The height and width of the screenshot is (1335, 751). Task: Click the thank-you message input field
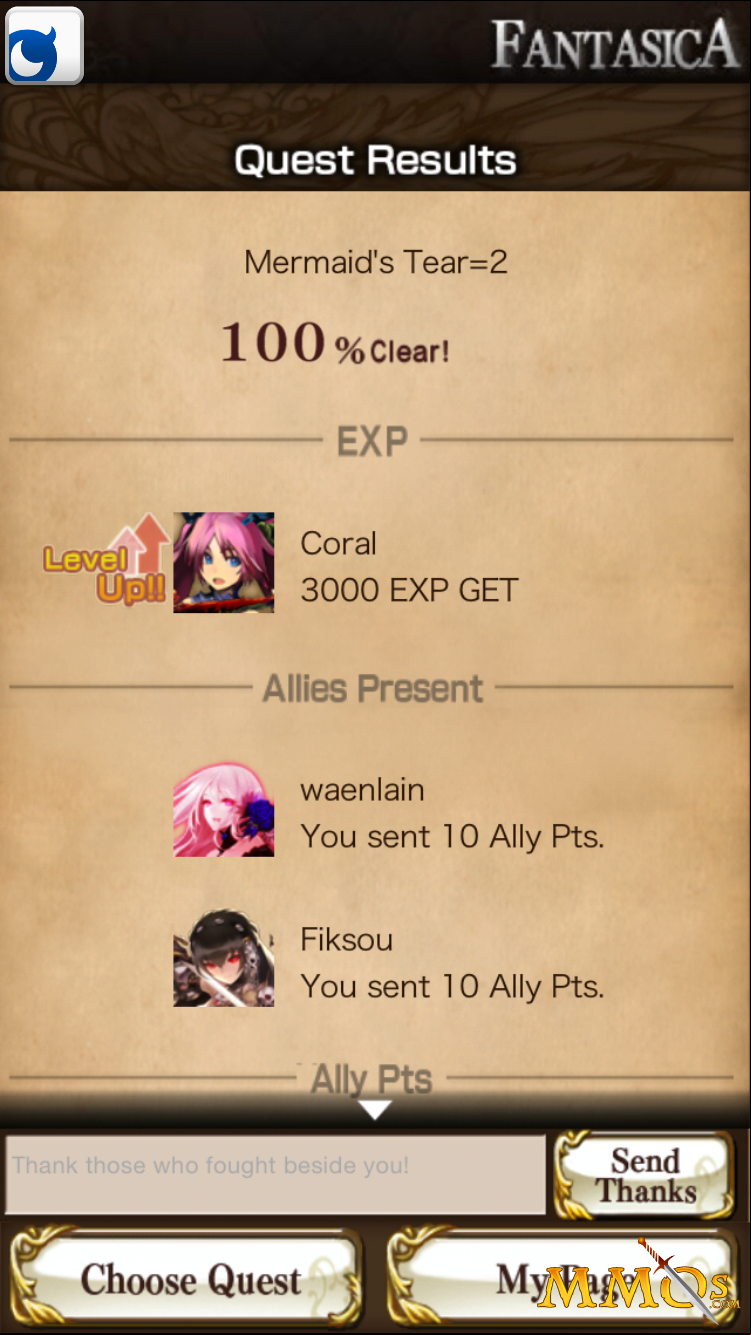click(276, 1174)
